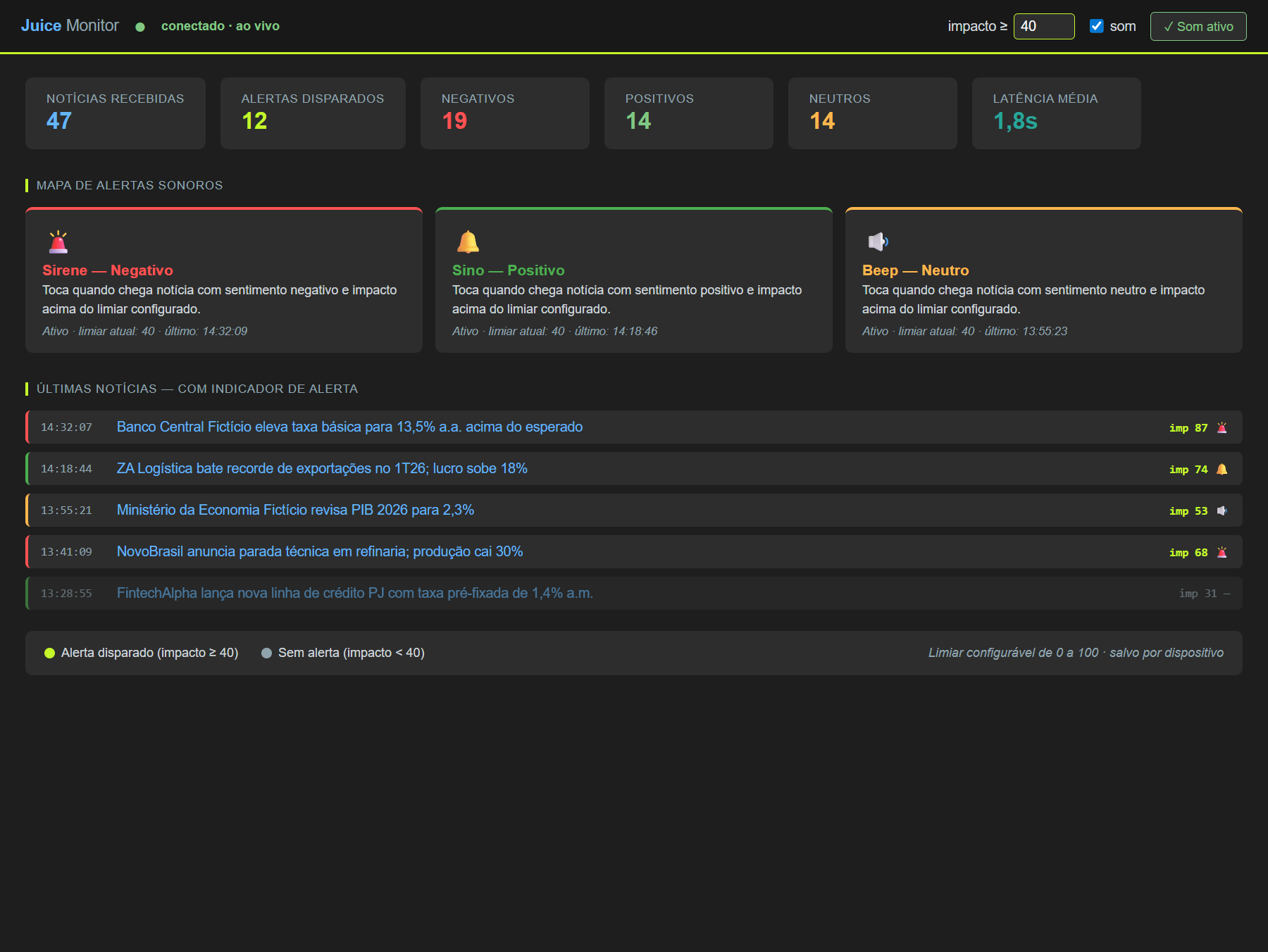This screenshot has width=1268, height=952.
Task: Open the ZA Logística exportações headline
Action: coord(322,468)
